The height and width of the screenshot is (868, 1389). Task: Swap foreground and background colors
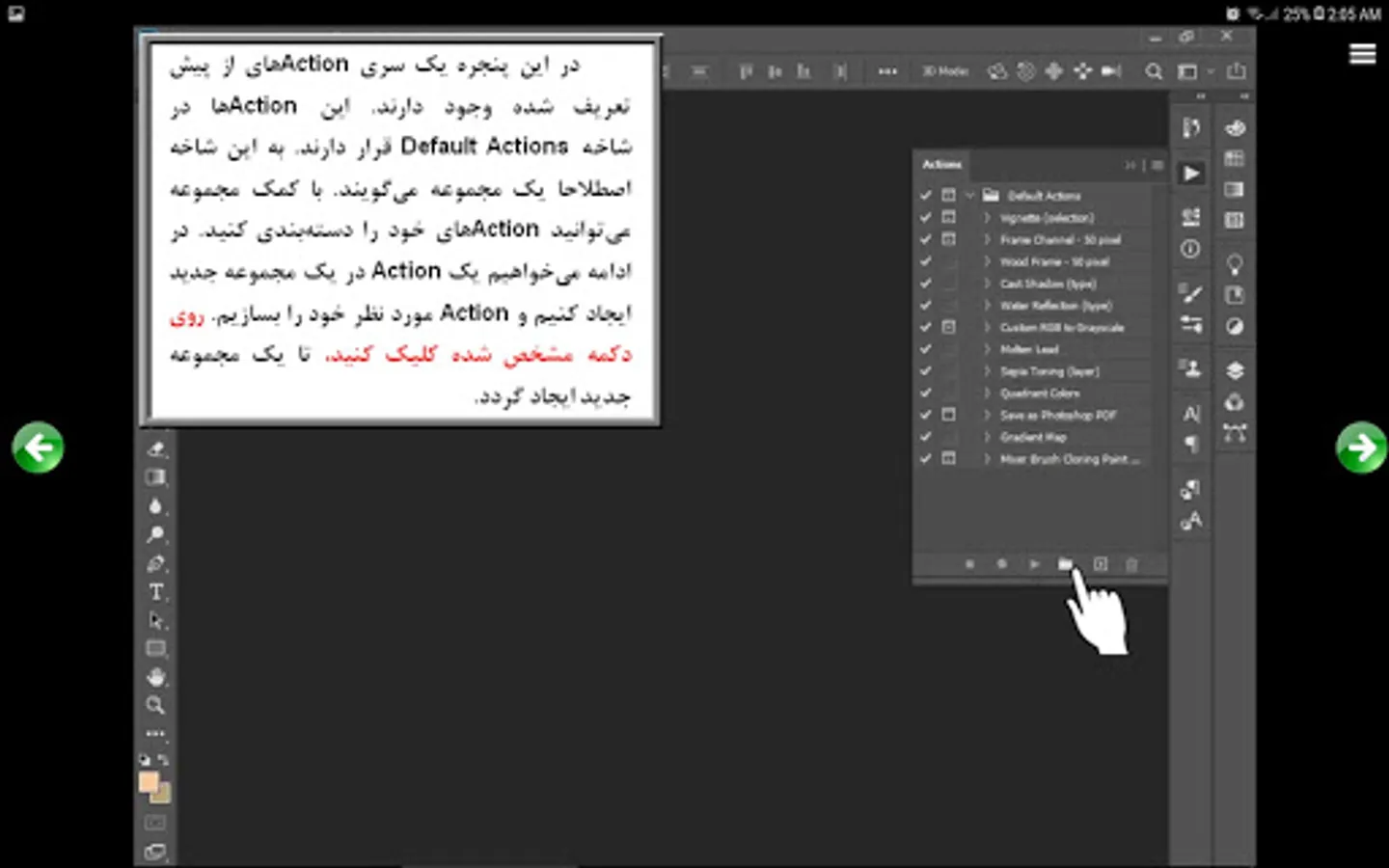coord(163,760)
